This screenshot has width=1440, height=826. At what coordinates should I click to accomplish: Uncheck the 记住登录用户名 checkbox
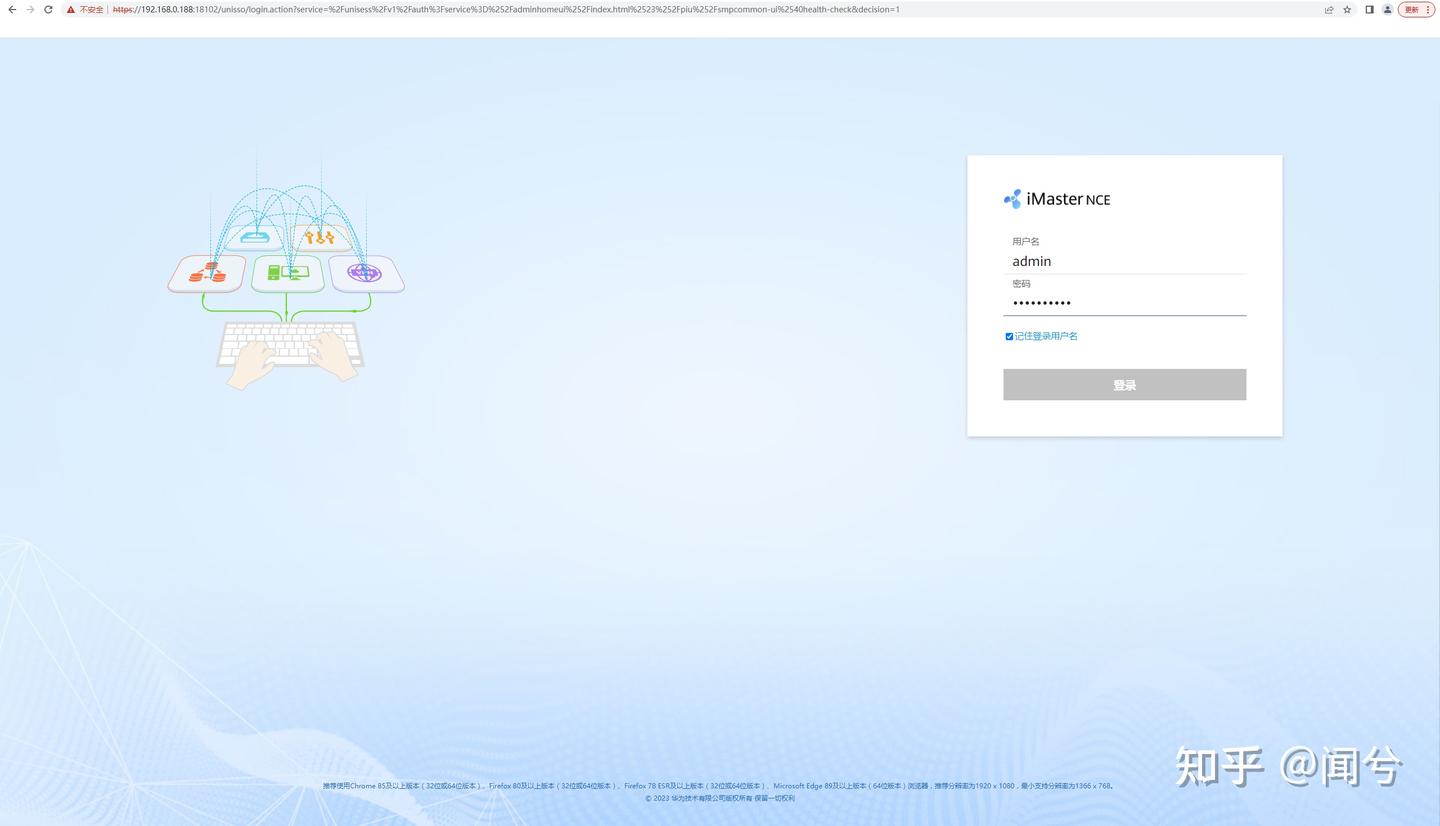(x=1009, y=336)
